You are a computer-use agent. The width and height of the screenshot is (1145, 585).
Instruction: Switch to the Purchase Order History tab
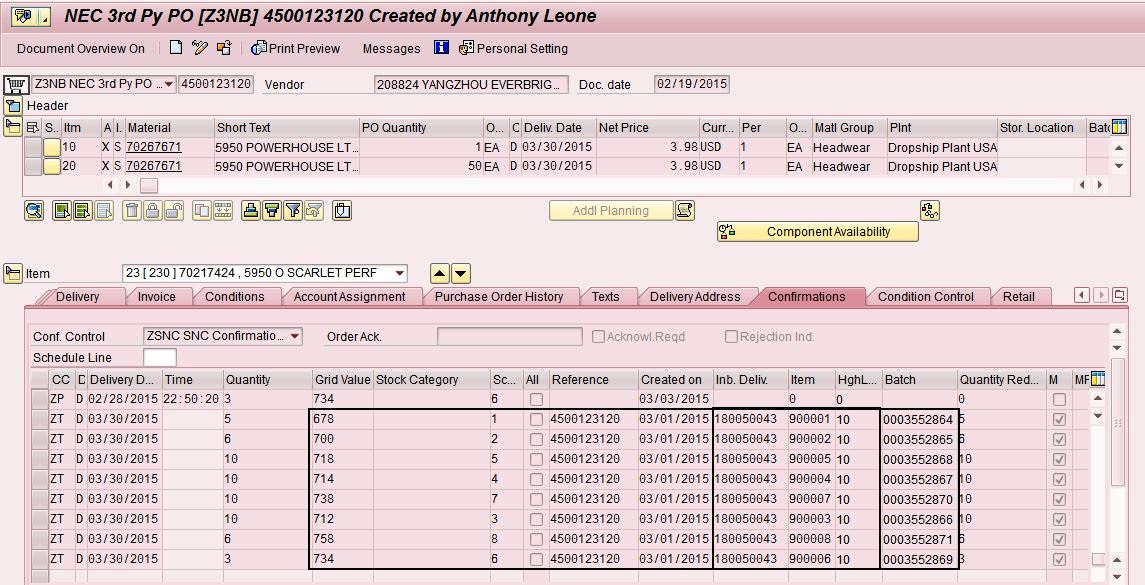(x=498, y=297)
